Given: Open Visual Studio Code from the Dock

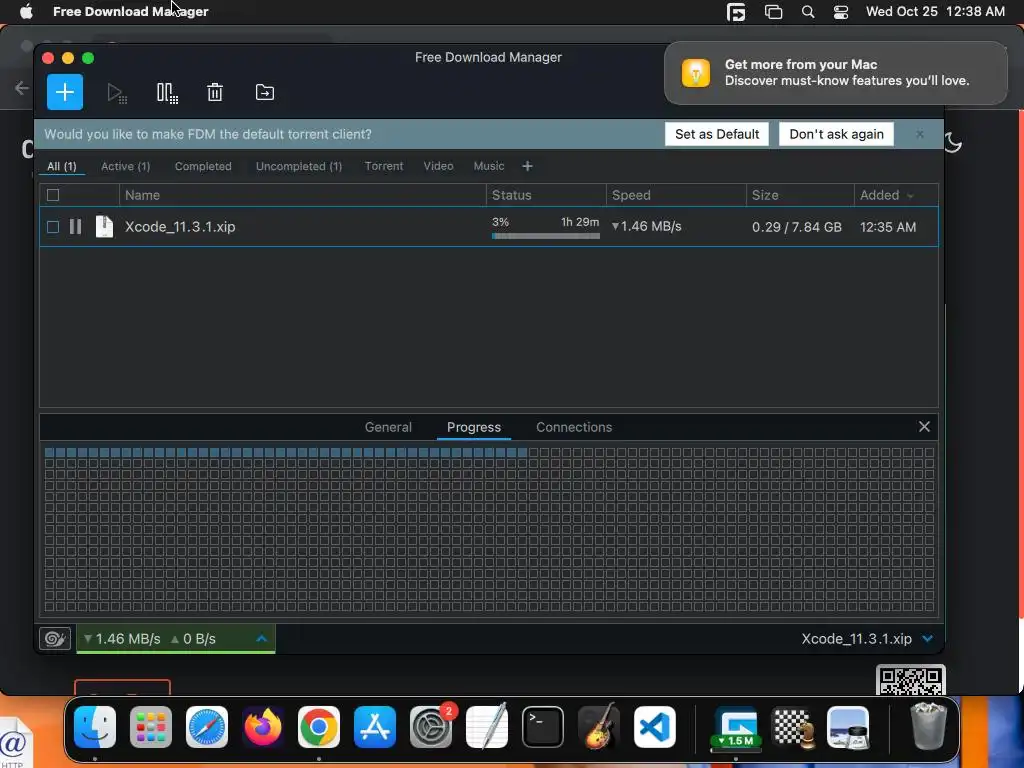Looking at the screenshot, I should point(655,727).
